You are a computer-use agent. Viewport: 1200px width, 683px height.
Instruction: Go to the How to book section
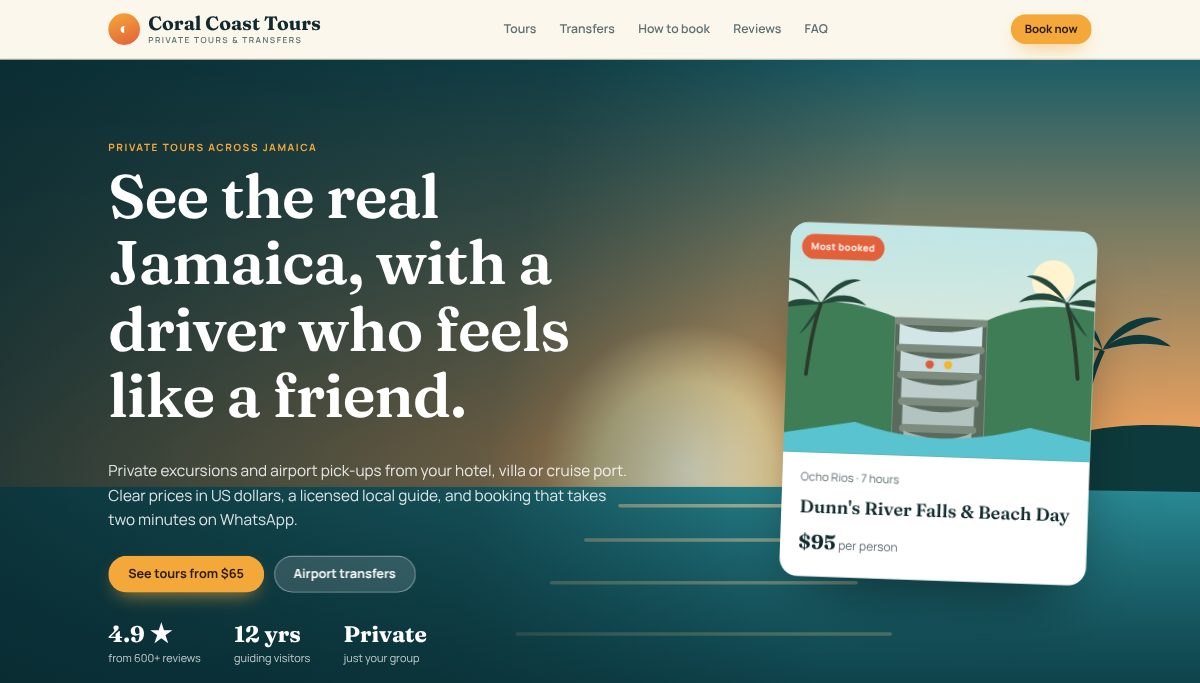pyautogui.click(x=674, y=29)
